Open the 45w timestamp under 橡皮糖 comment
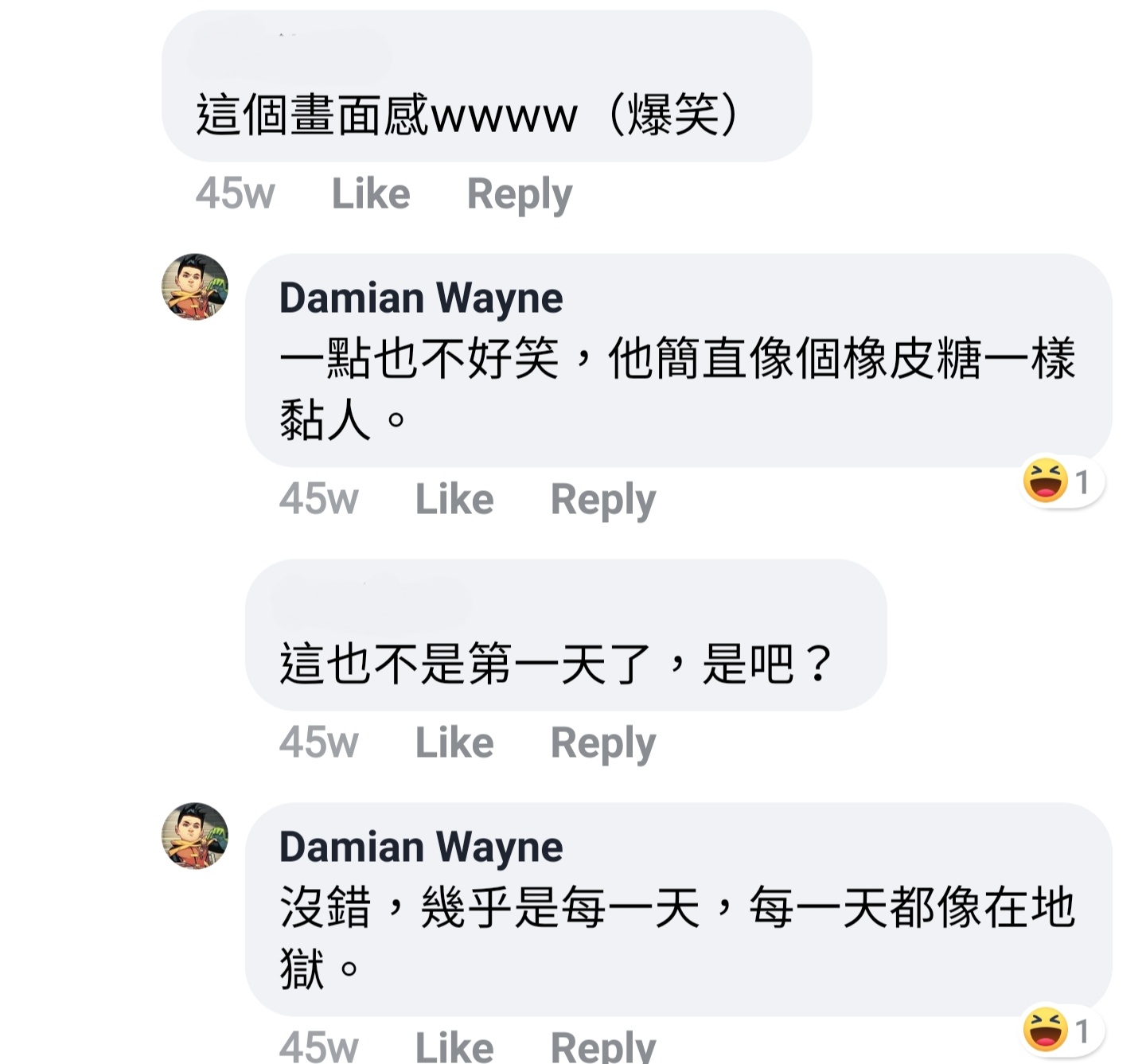This screenshot has height=1064, width=1146. coord(319,499)
